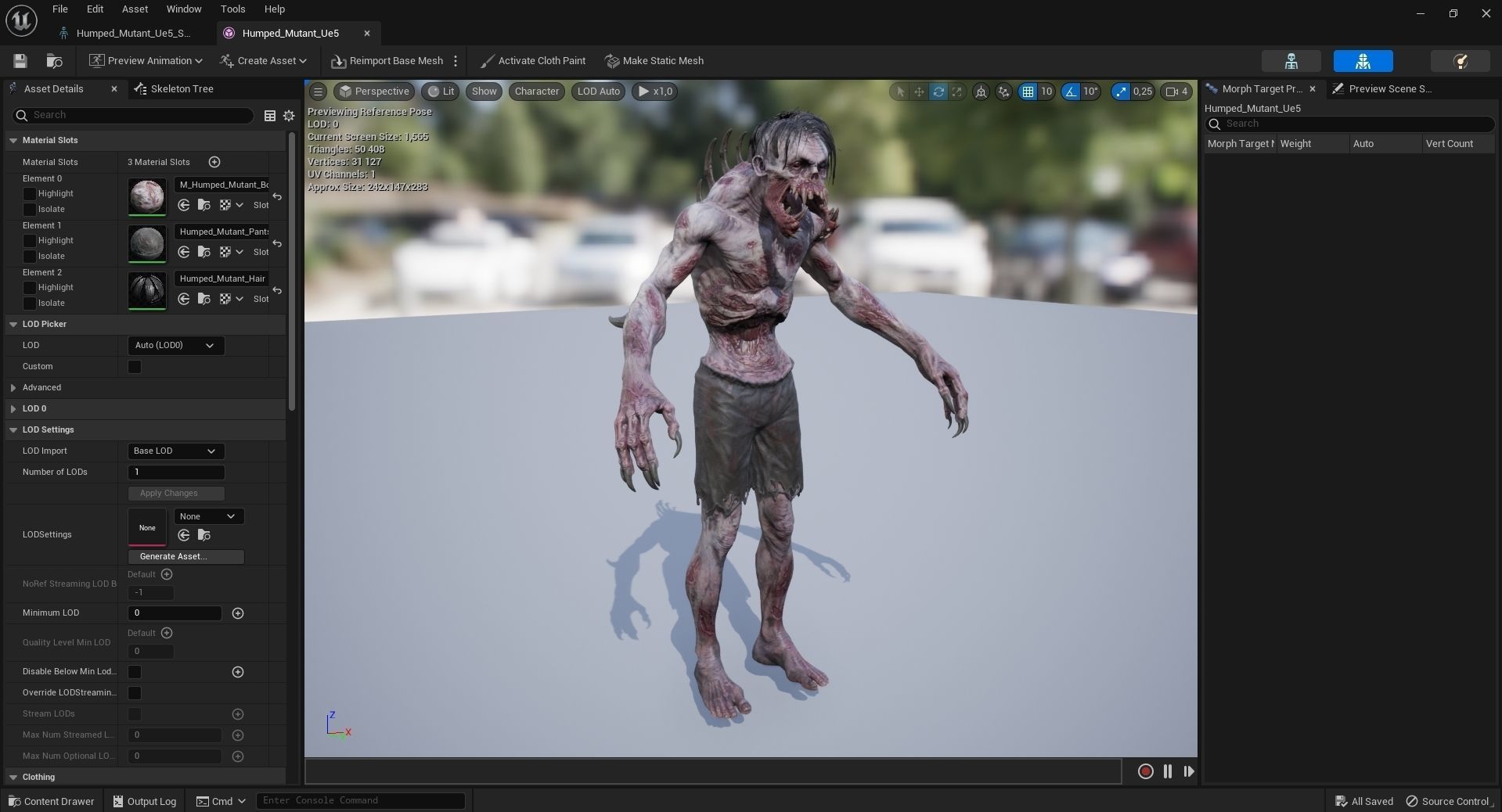
Task: Open the LODSettings None asset dropdown
Action: pos(208,517)
